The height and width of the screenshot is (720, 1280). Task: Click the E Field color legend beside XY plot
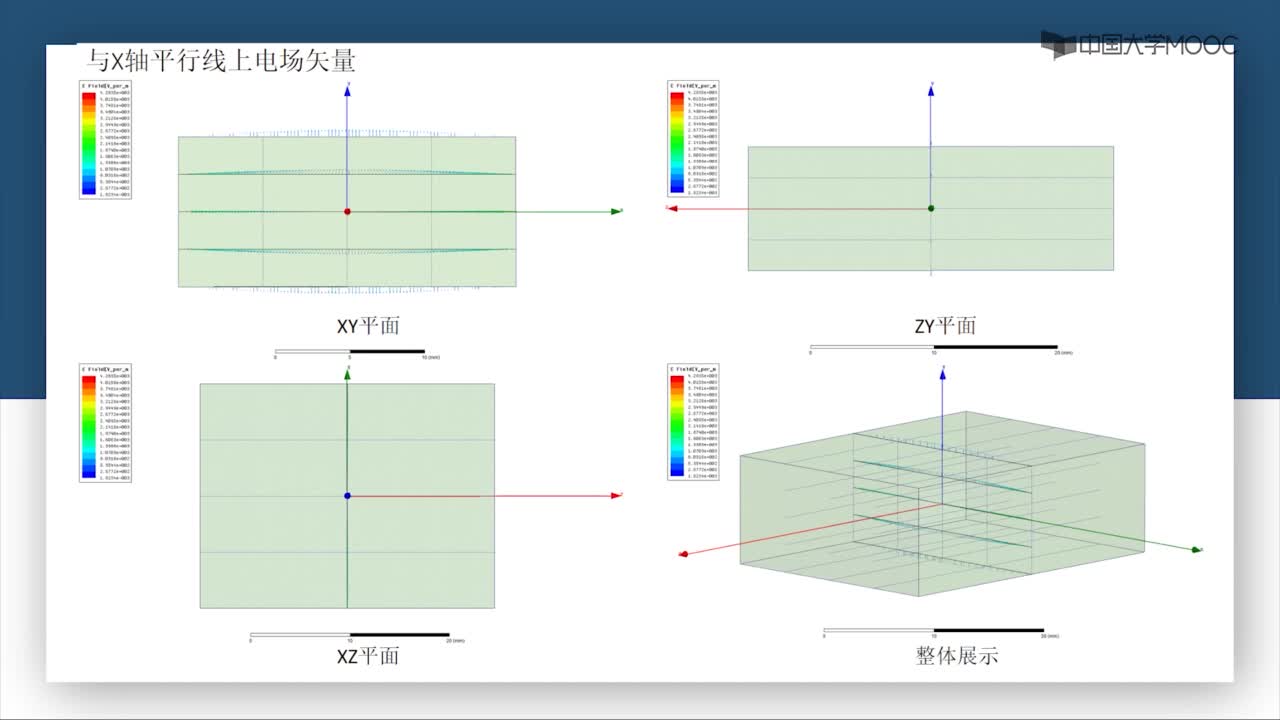(105, 140)
